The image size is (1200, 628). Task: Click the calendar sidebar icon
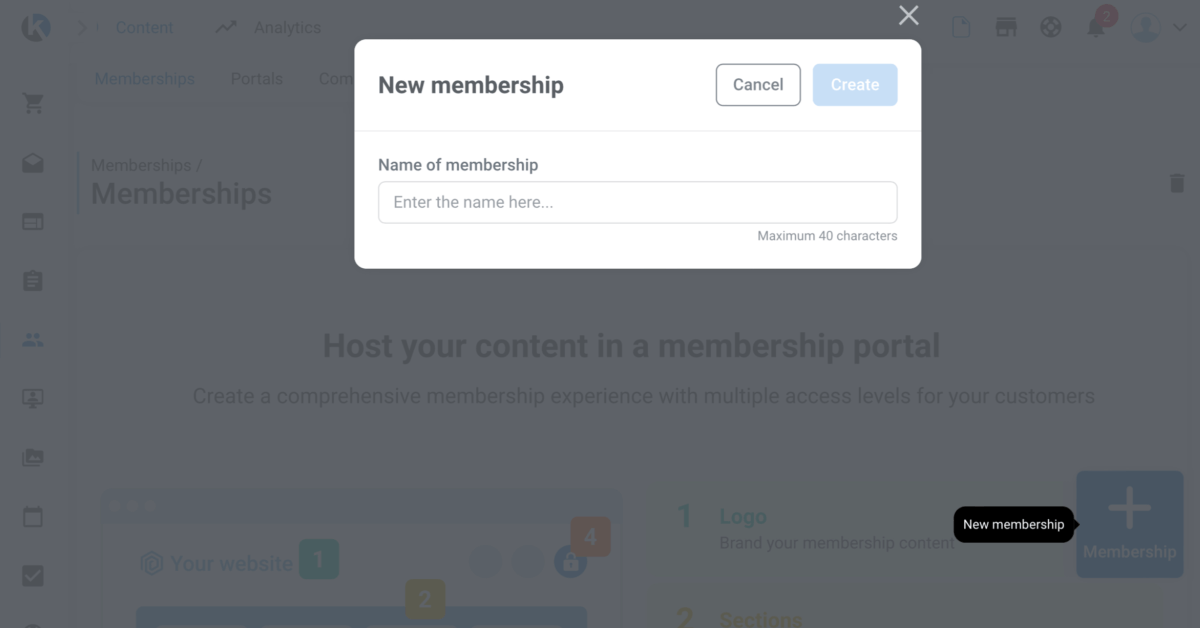click(x=33, y=517)
